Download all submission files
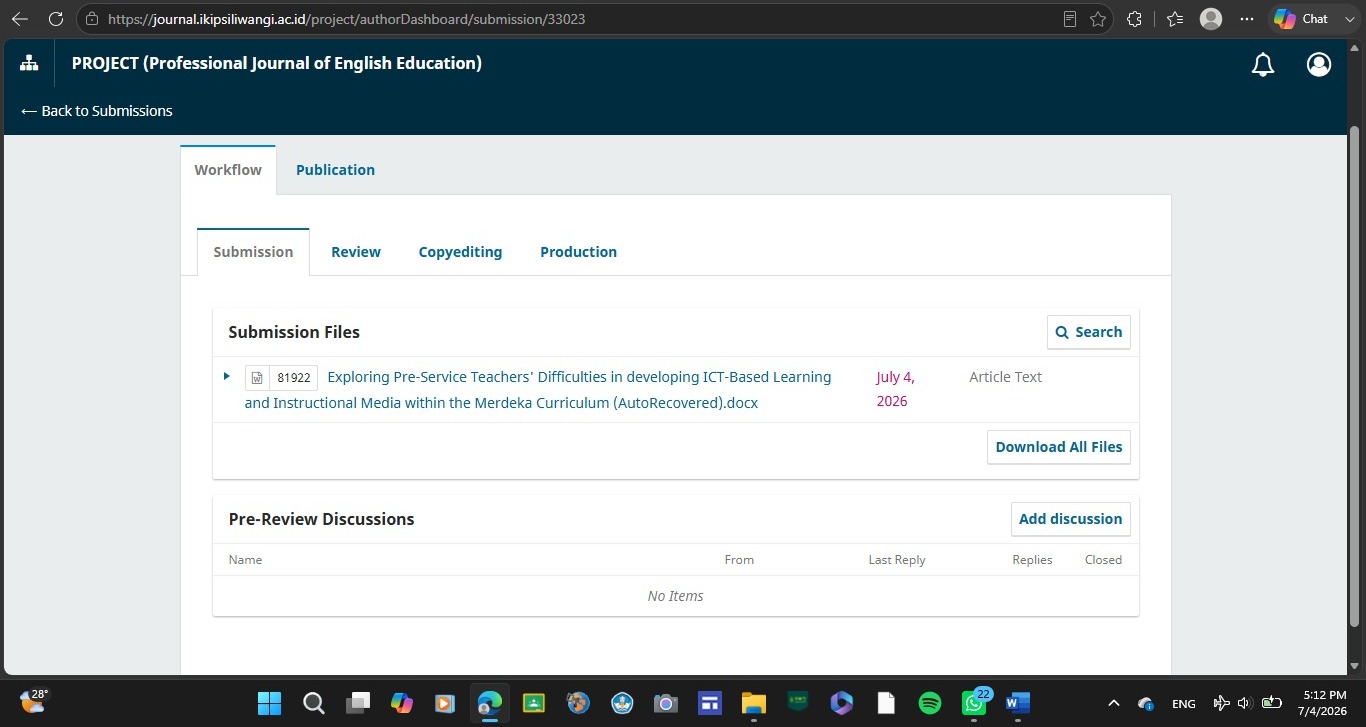 point(1059,447)
